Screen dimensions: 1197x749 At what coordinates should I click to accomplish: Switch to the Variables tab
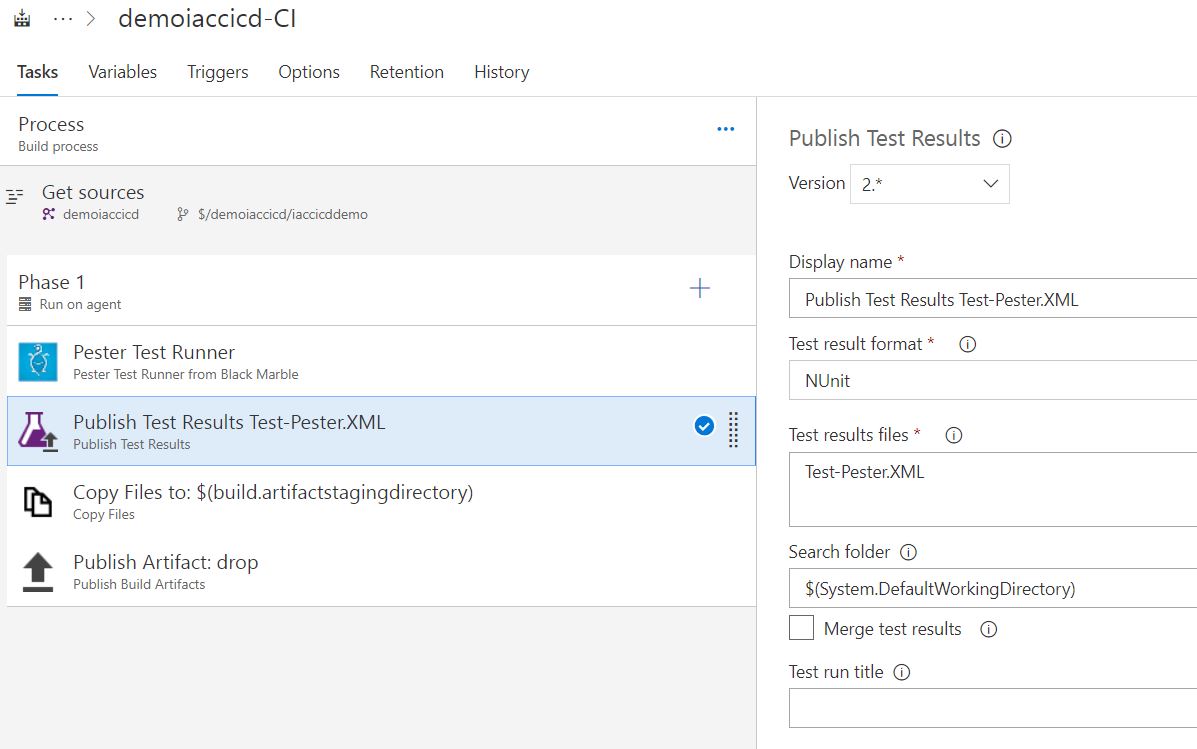click(x=122, y=72)
